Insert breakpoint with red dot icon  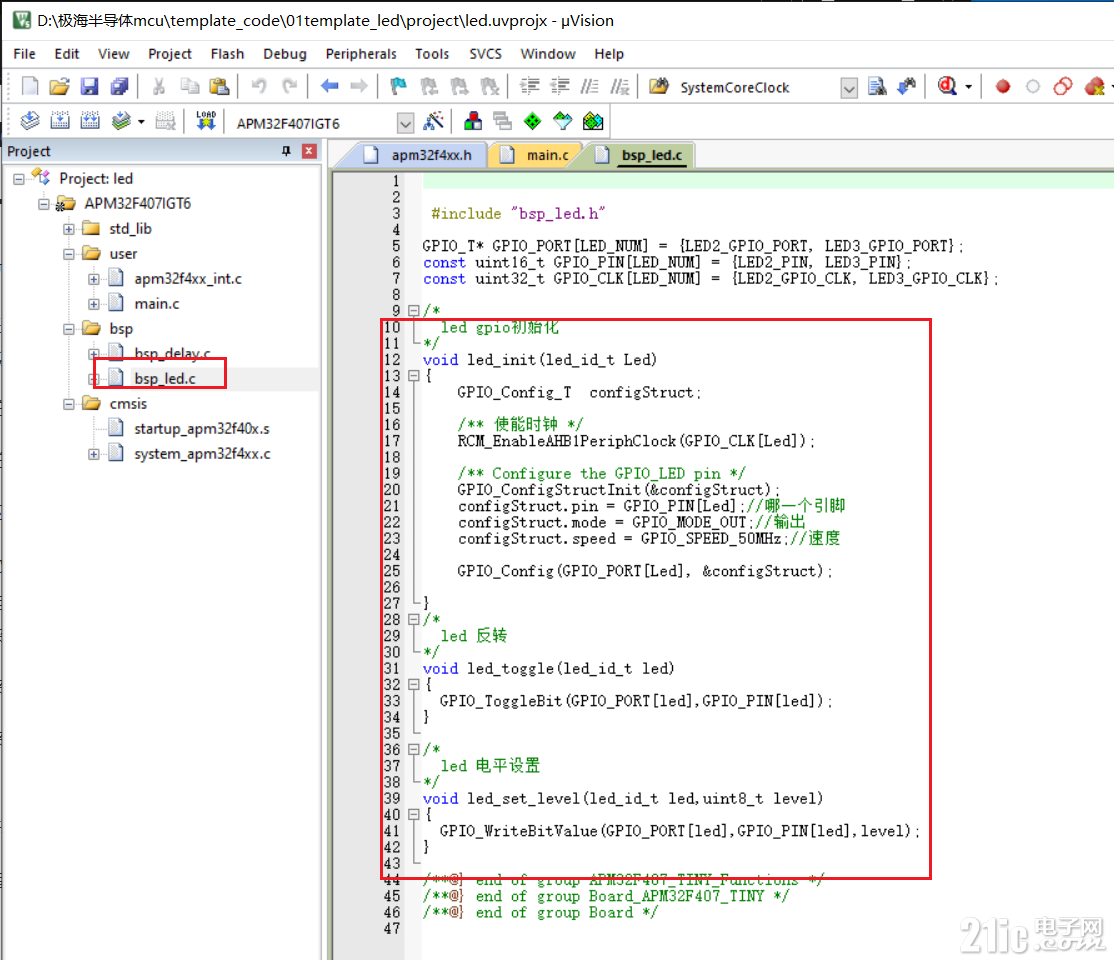tap(1002, 87)
